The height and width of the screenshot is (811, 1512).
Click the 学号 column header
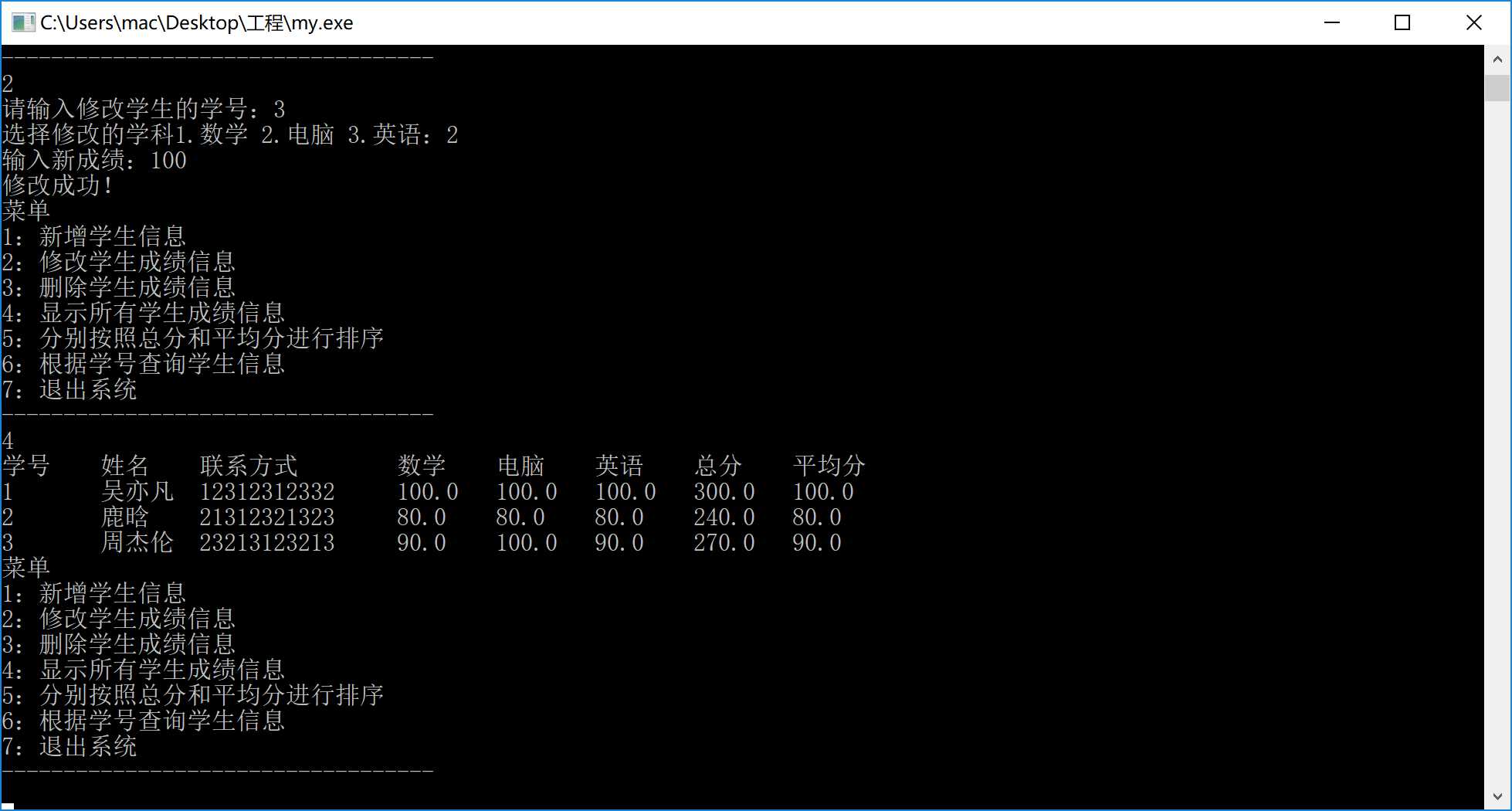pyautogui.click(x=26, y=466)
